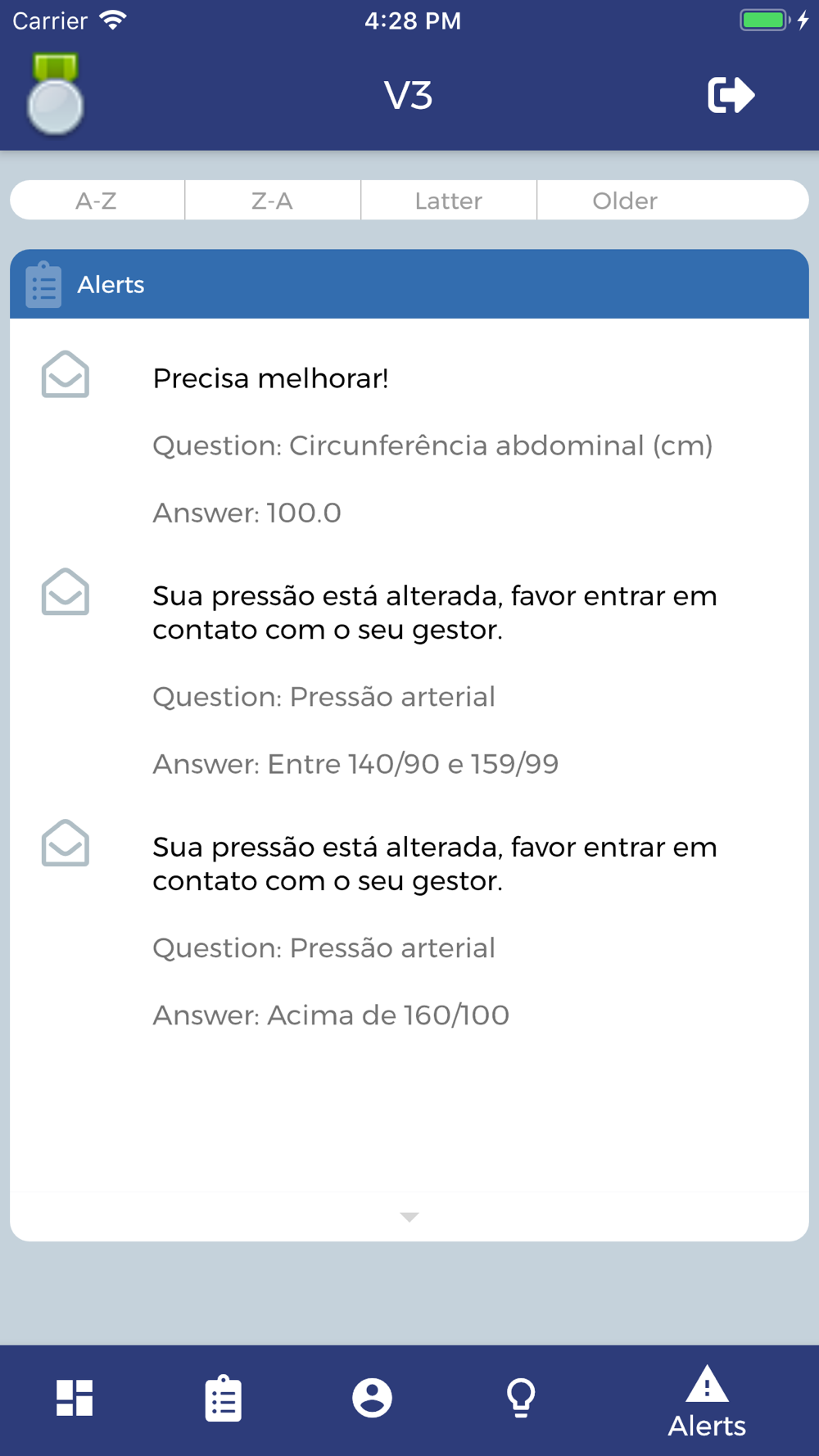The image size is (819, 1456).
Task: Sort alerts Z-A
Action: click(273, 201)
